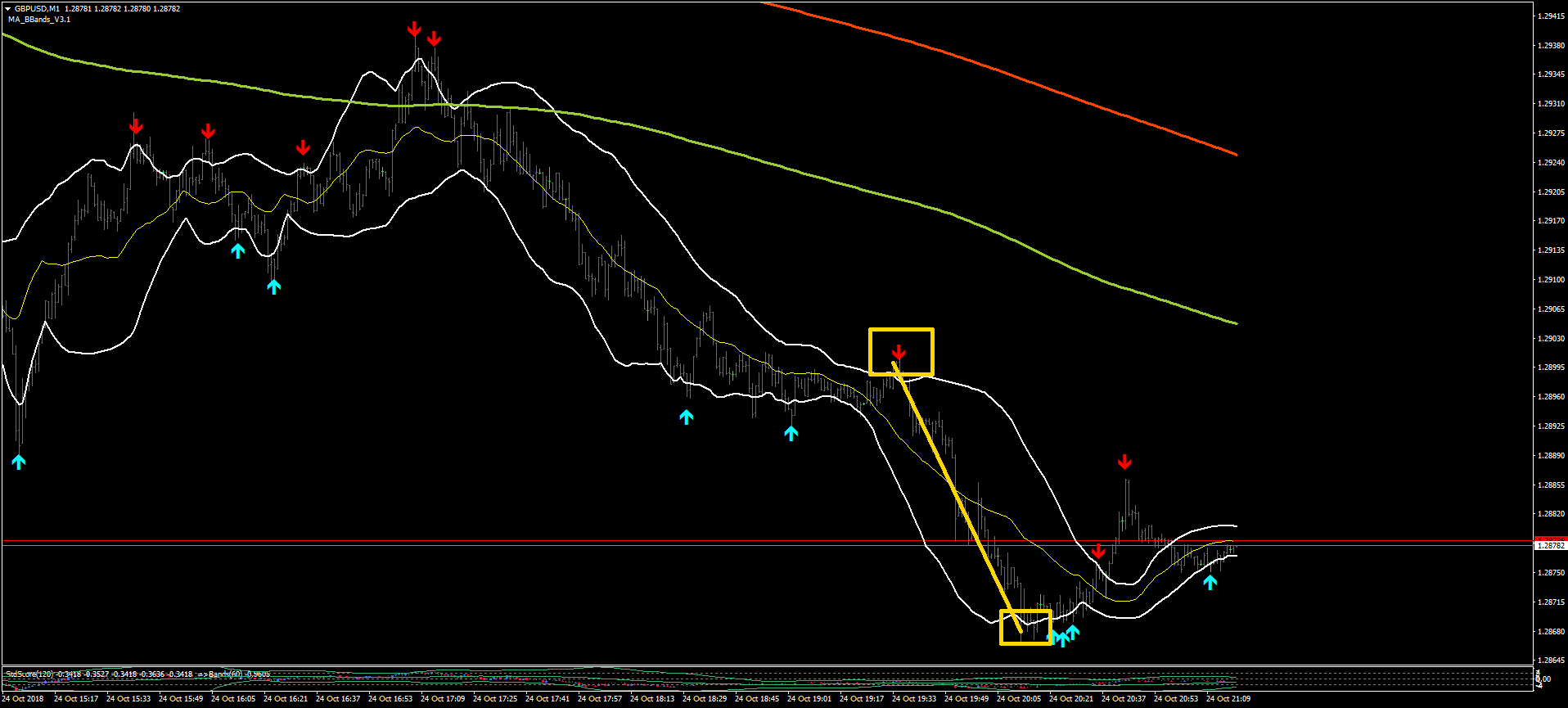This screenshot has width=1568, height=708.
Task: Click the 24 Oct 18:29 time label
Action: [x=705, y=699]
